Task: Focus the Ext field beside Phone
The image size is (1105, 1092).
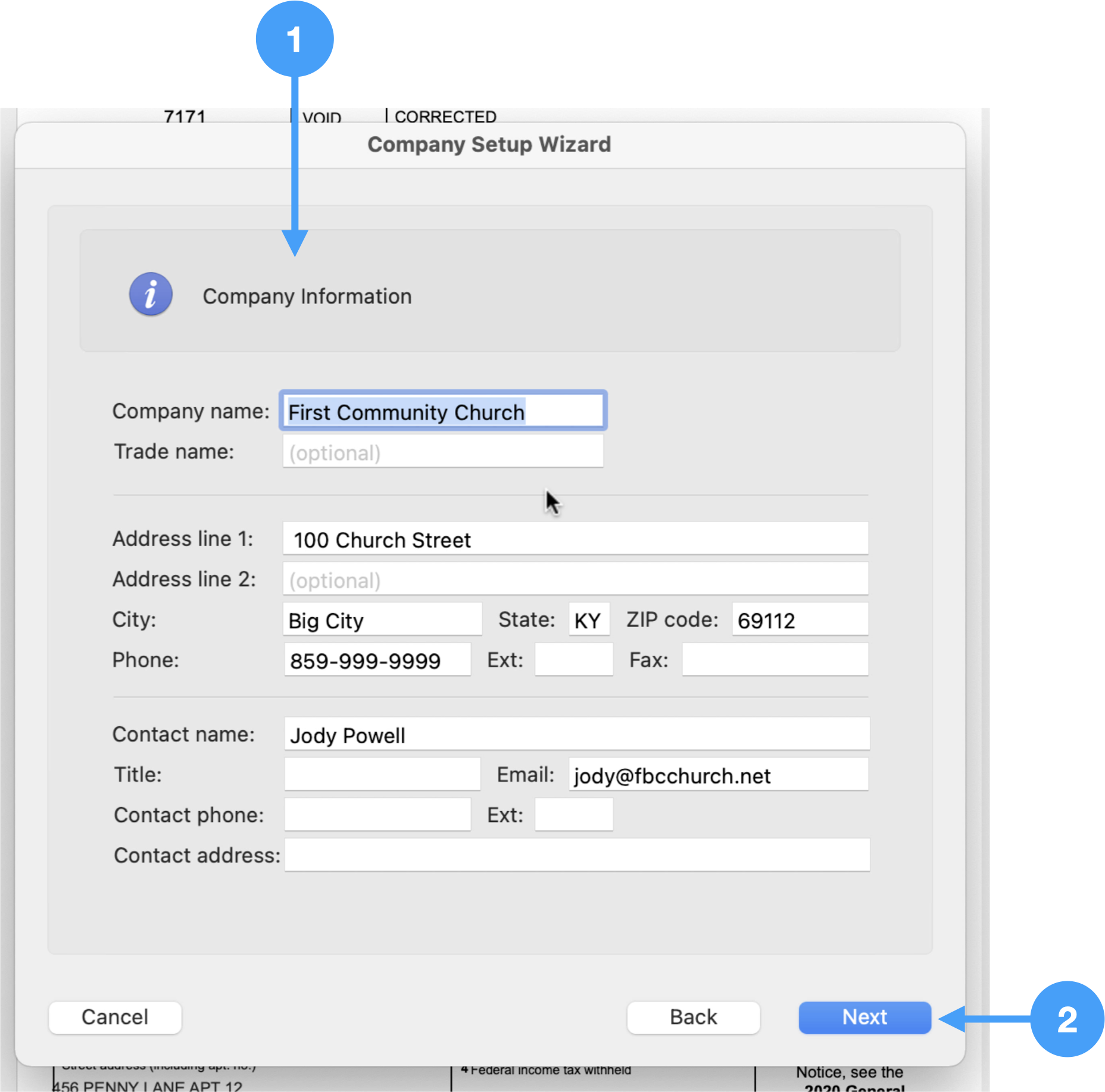Action: [573, 660]
